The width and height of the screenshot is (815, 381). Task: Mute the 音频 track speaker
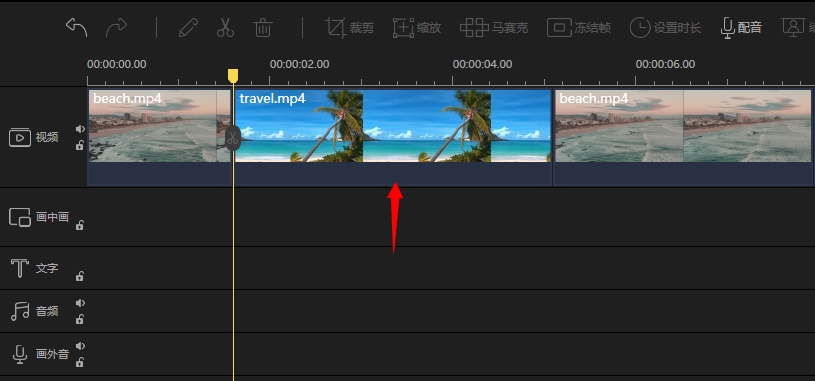click(x=80, y=303)
